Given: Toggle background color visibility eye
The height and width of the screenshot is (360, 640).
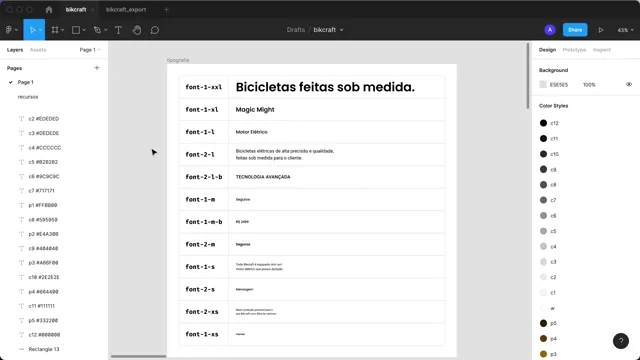Looking at the screenshot, I should click(629, 84).
